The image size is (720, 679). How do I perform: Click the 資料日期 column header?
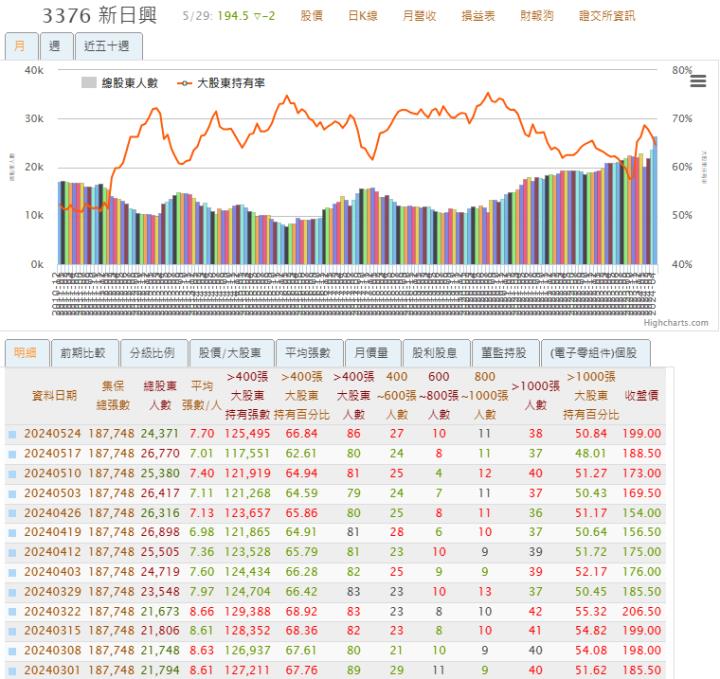(x=54, y=396)
